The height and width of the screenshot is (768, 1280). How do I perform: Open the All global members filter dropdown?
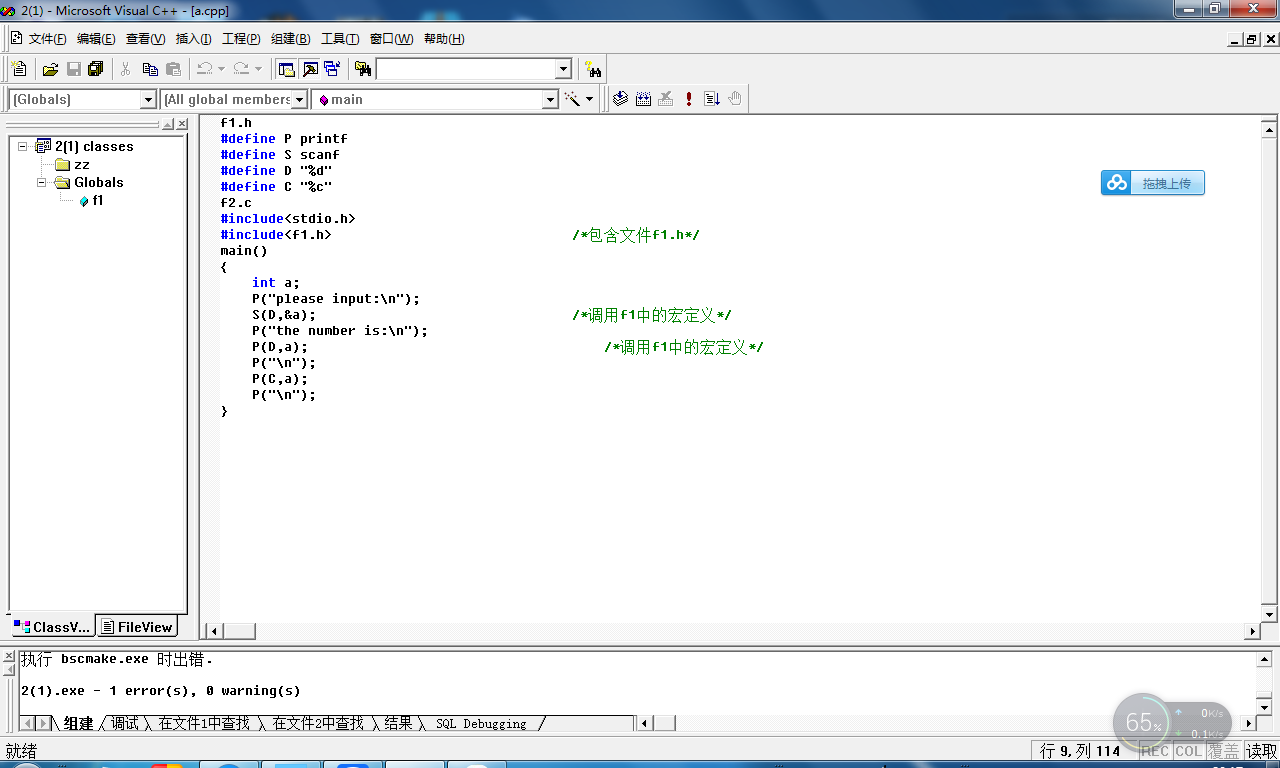[x=299, y=99]
